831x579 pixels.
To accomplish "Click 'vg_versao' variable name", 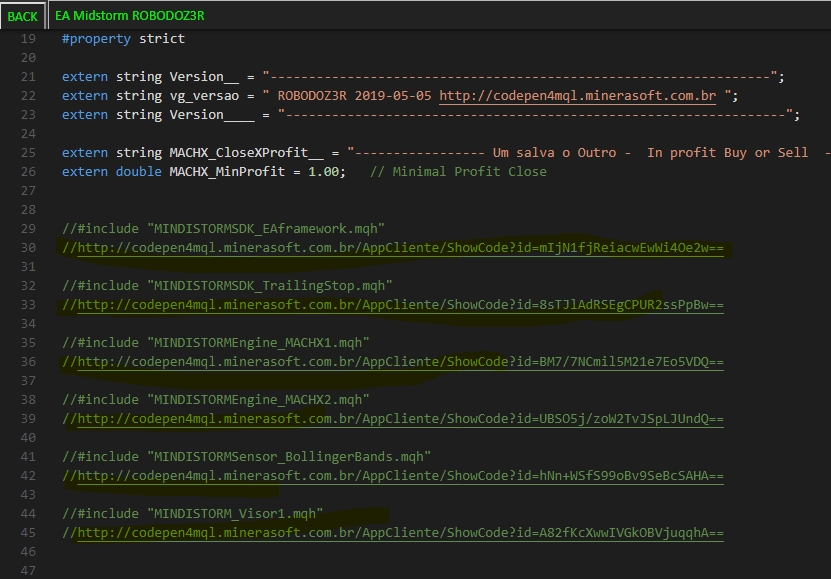I will click(204, 96).
